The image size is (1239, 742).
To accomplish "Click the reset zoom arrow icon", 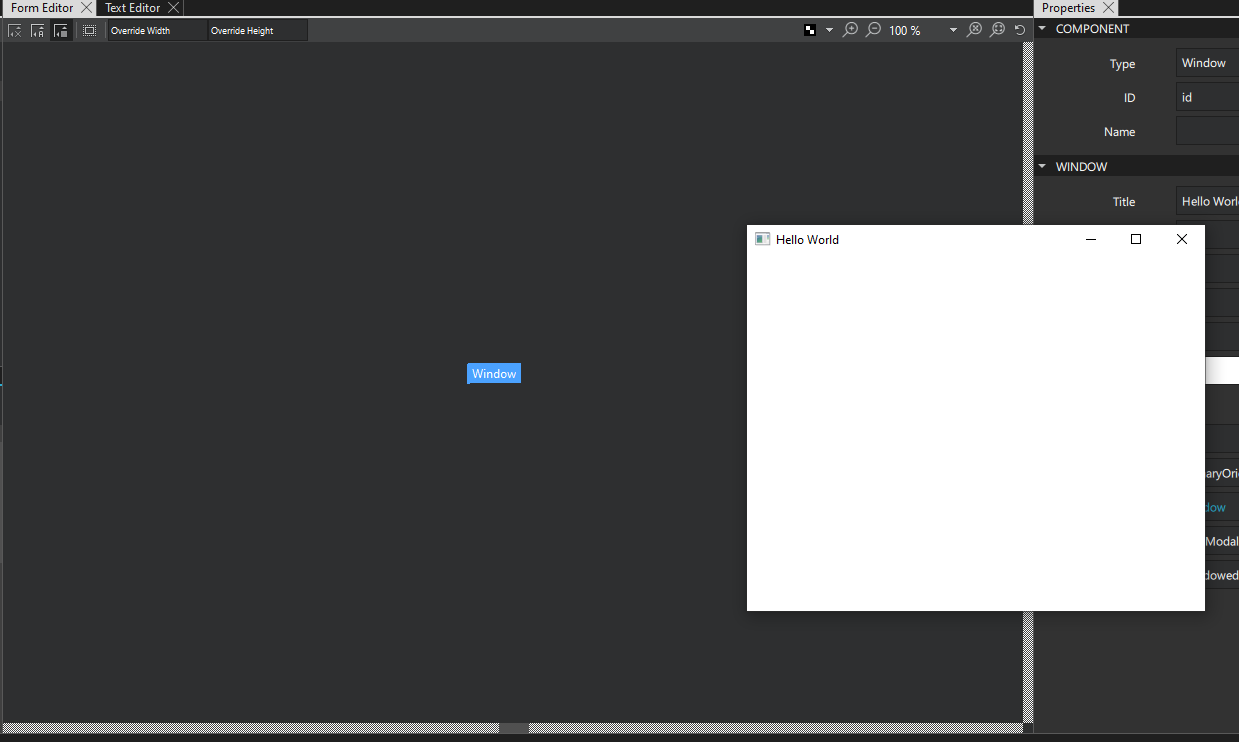I will tap(1019, 30).
